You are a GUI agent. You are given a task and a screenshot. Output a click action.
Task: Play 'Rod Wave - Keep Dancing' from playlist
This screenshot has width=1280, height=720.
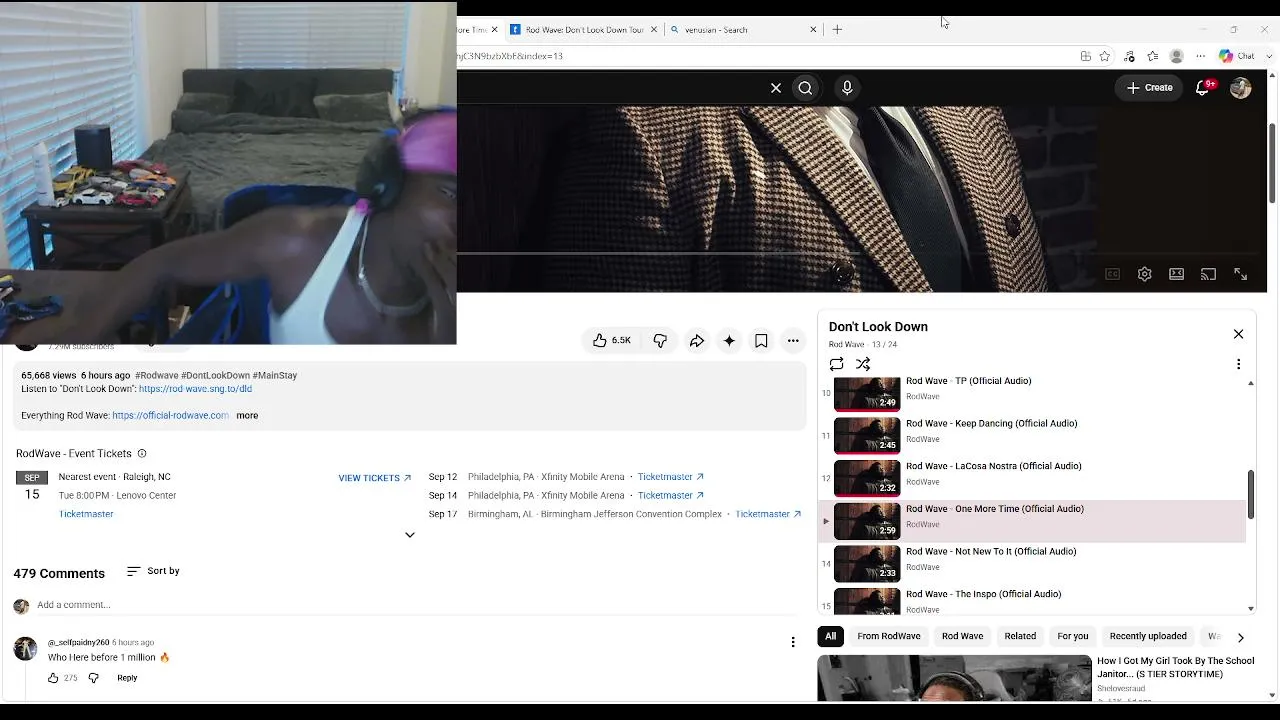point(1032,435)
